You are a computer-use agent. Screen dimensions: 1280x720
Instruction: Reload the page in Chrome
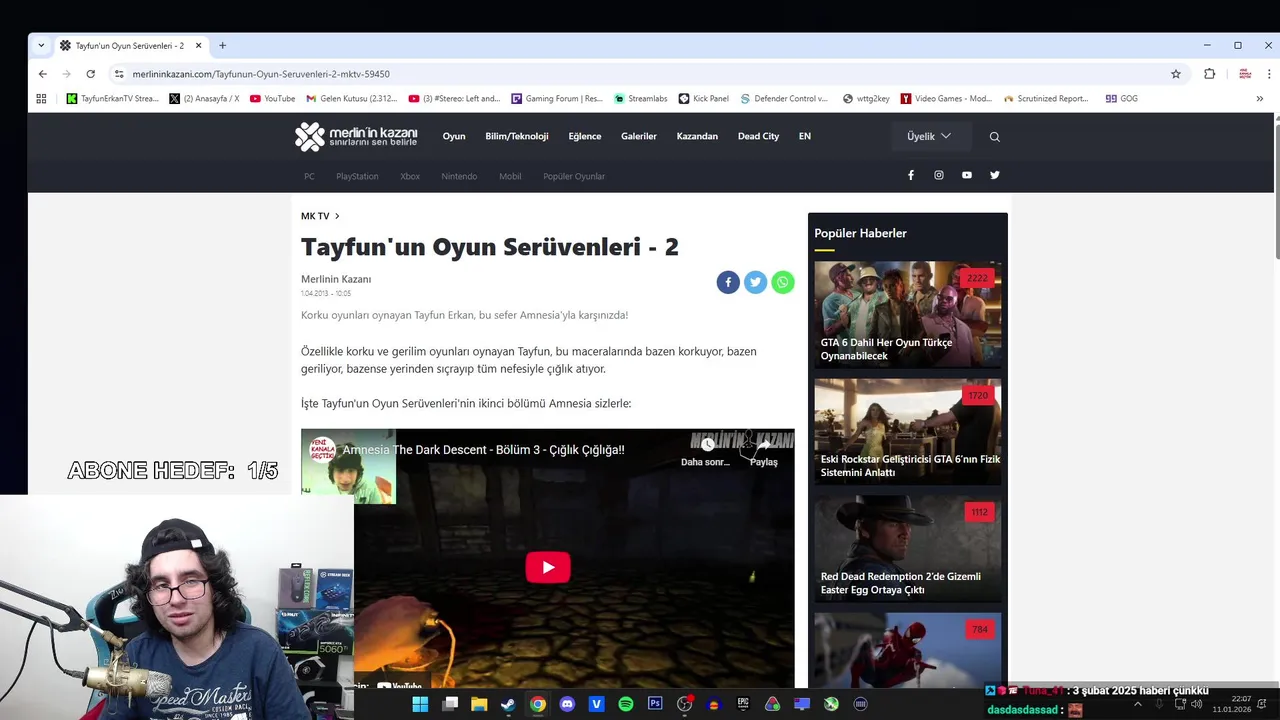(90, 74)
